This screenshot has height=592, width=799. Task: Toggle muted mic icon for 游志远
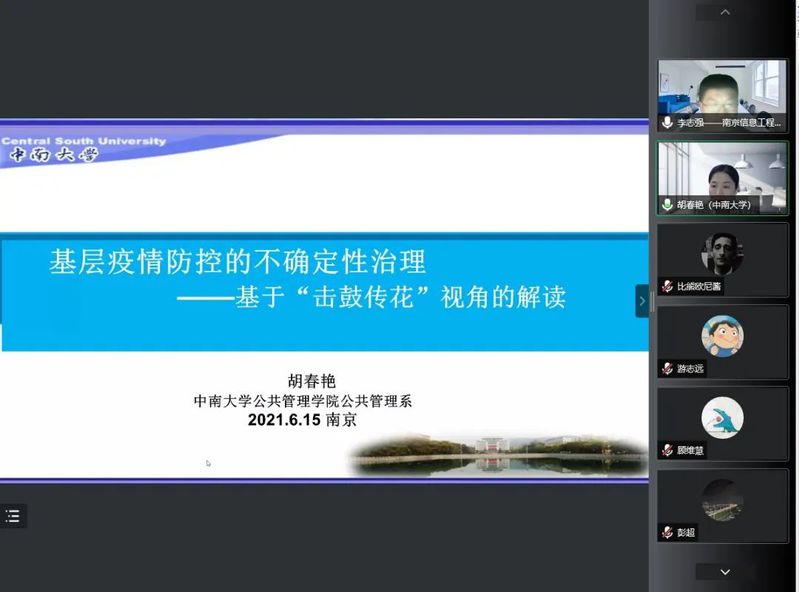click(x=667, y=368)
